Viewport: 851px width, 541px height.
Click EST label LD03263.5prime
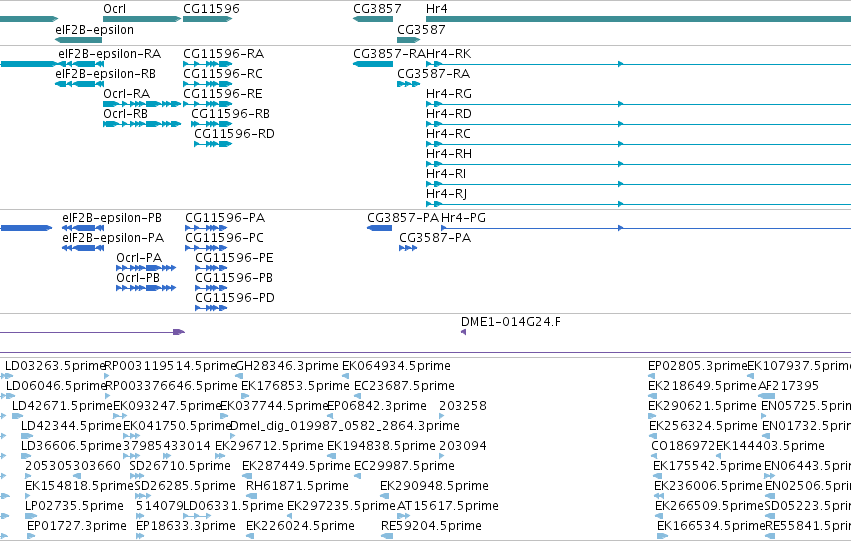[x=55, y=366]
